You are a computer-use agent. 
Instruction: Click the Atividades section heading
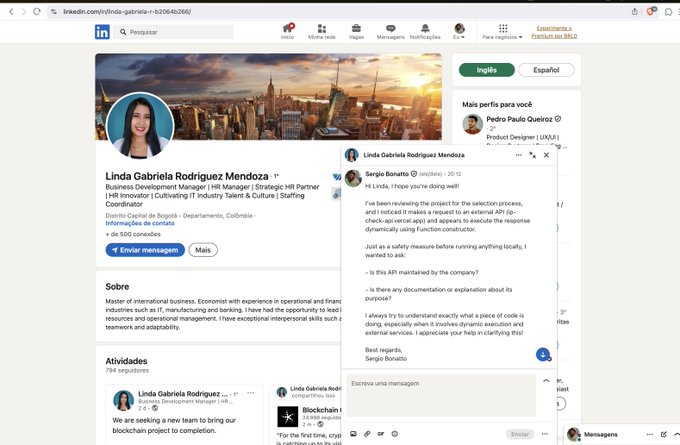[126, 361]
